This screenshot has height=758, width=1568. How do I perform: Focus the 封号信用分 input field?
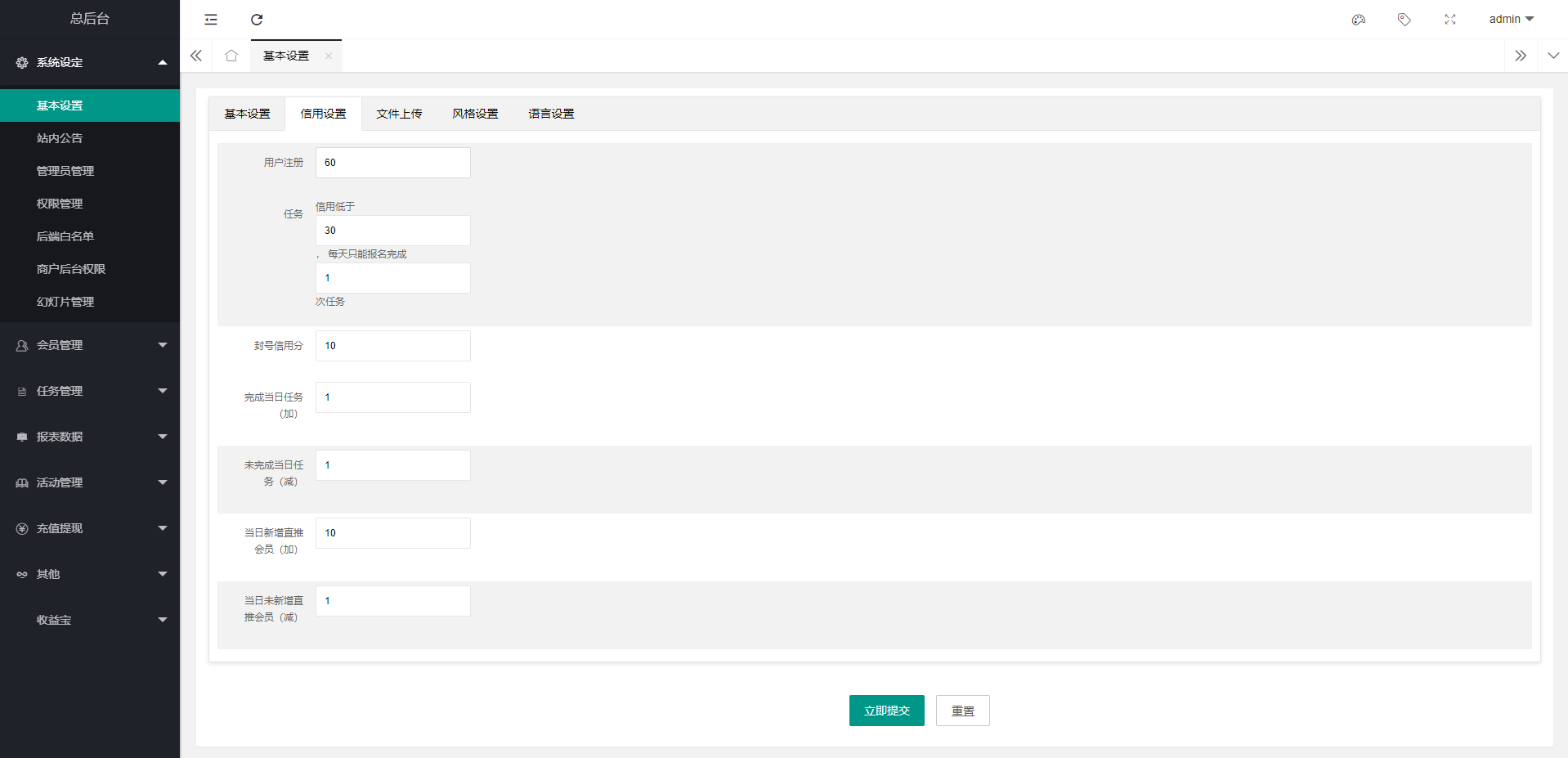coord(393,346)
